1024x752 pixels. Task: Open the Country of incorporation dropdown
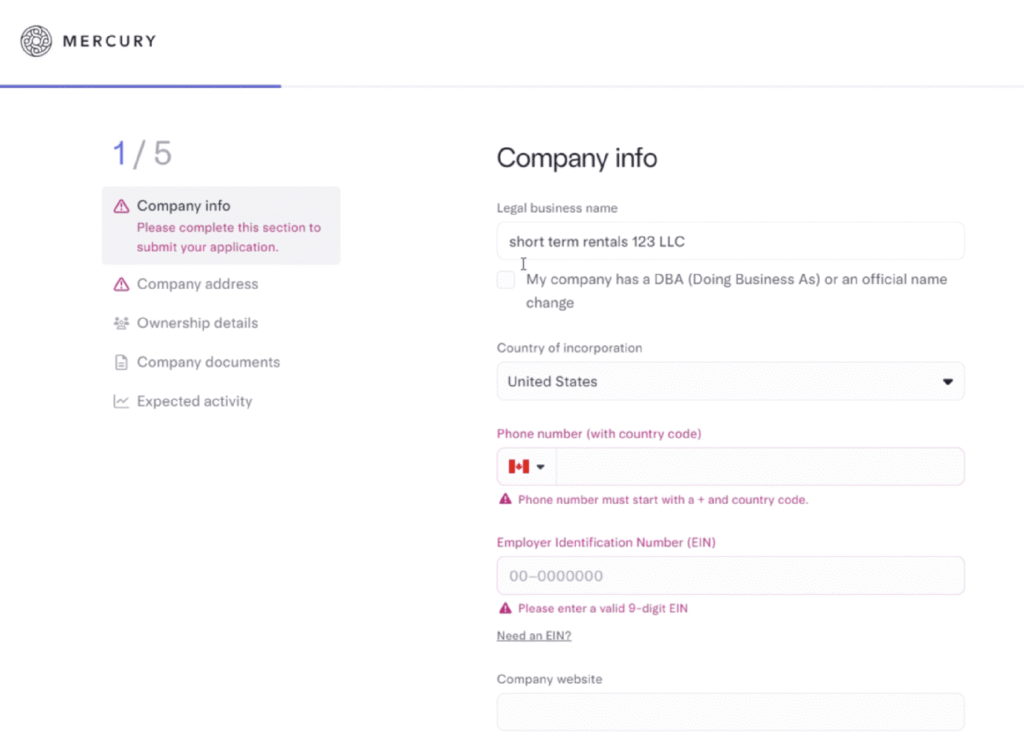pyautogui.click(x=730, y=381)
